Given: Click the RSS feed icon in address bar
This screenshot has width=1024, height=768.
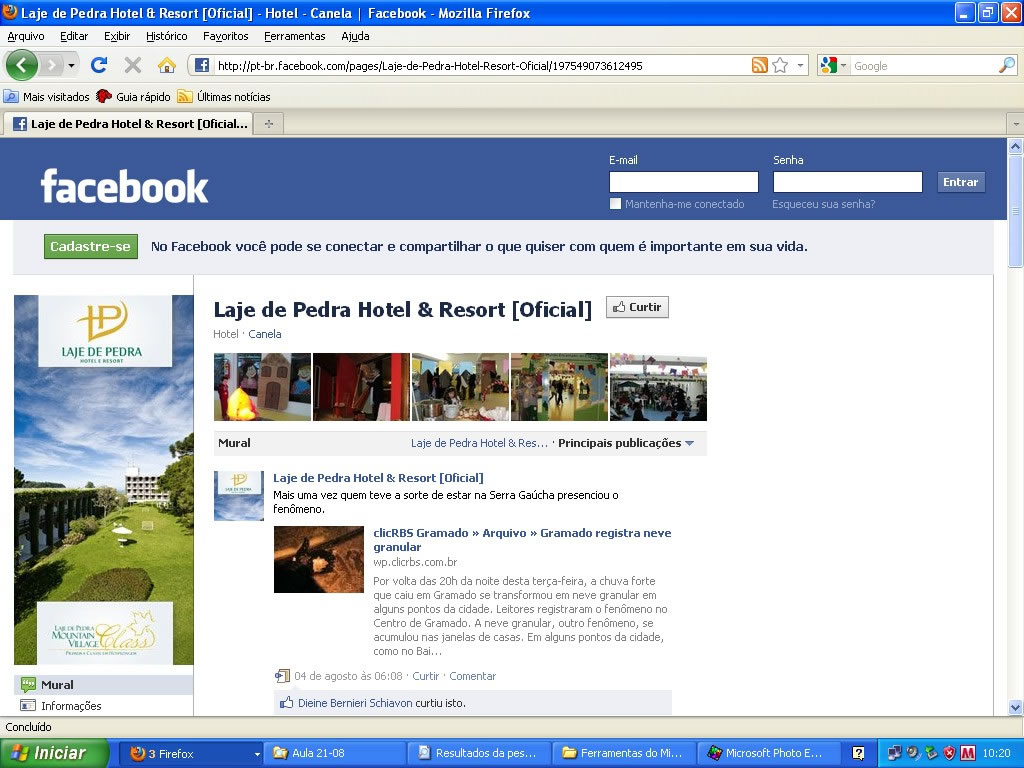Looking at the screenshot, I should click(760, 65).
